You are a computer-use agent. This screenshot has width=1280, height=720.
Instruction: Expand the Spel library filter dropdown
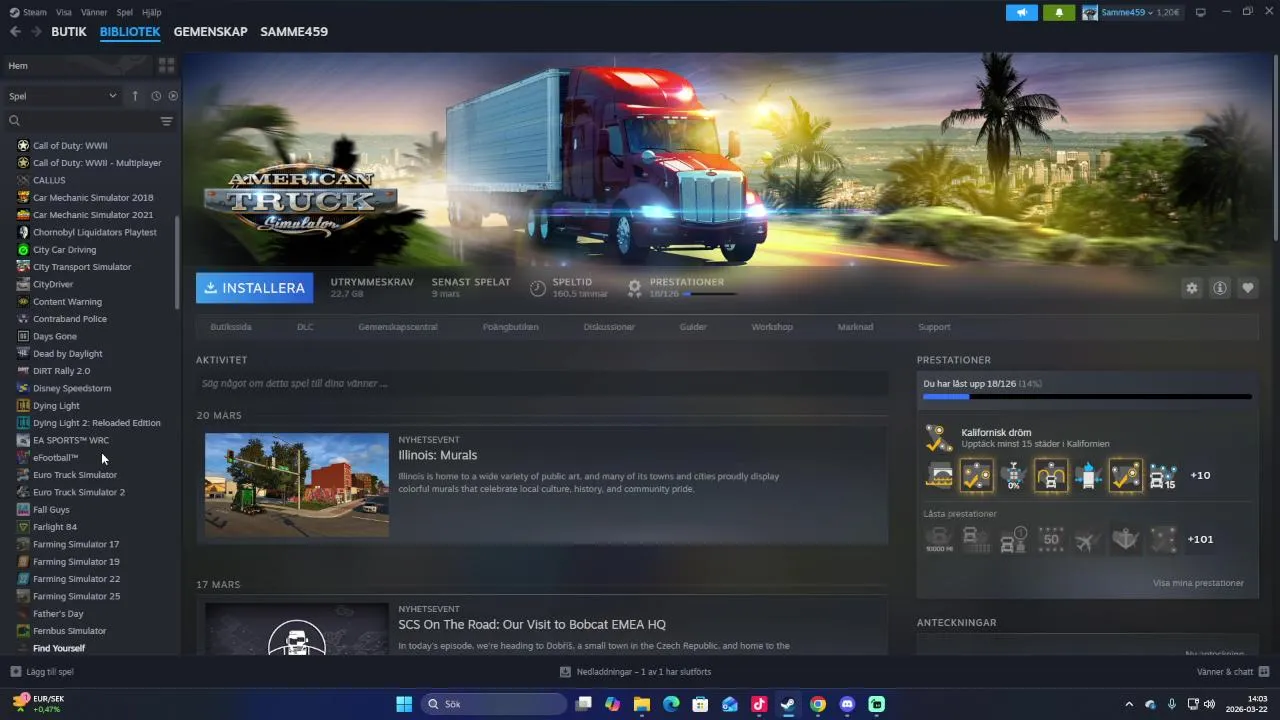pos(63,96)
